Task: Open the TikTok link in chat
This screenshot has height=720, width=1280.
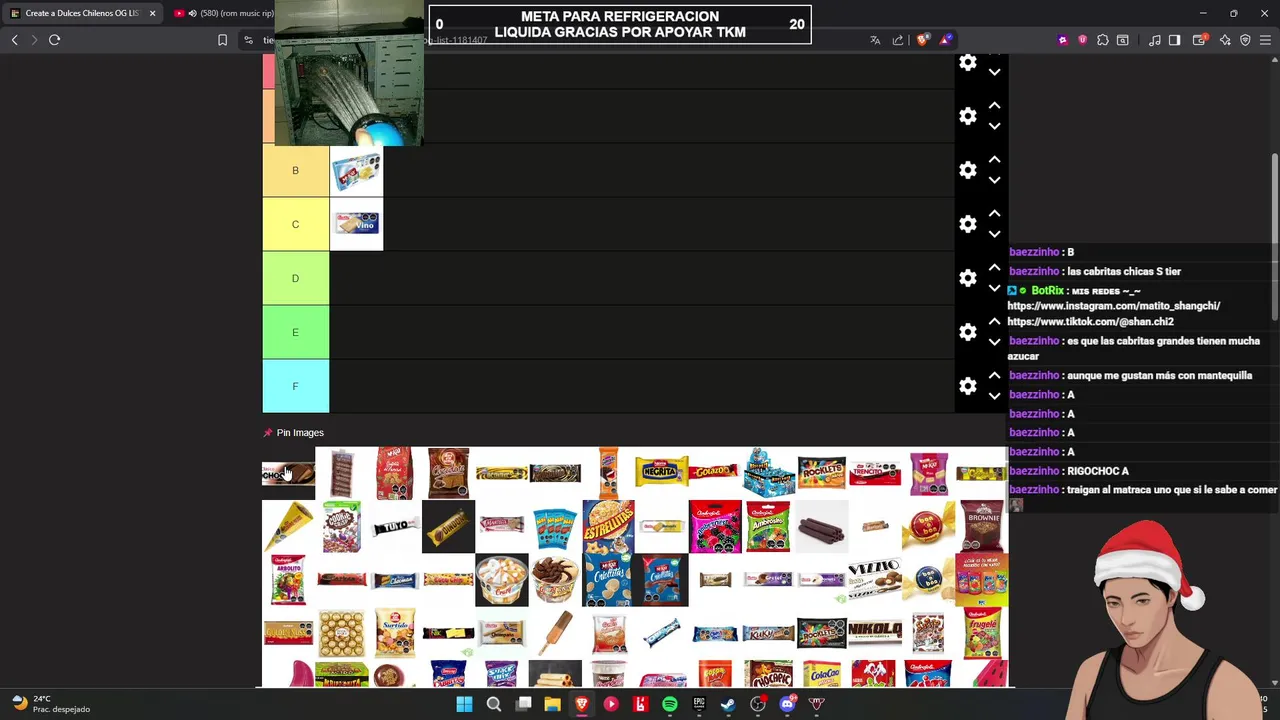Action: pyautogui.click(x=1091, y=322)
